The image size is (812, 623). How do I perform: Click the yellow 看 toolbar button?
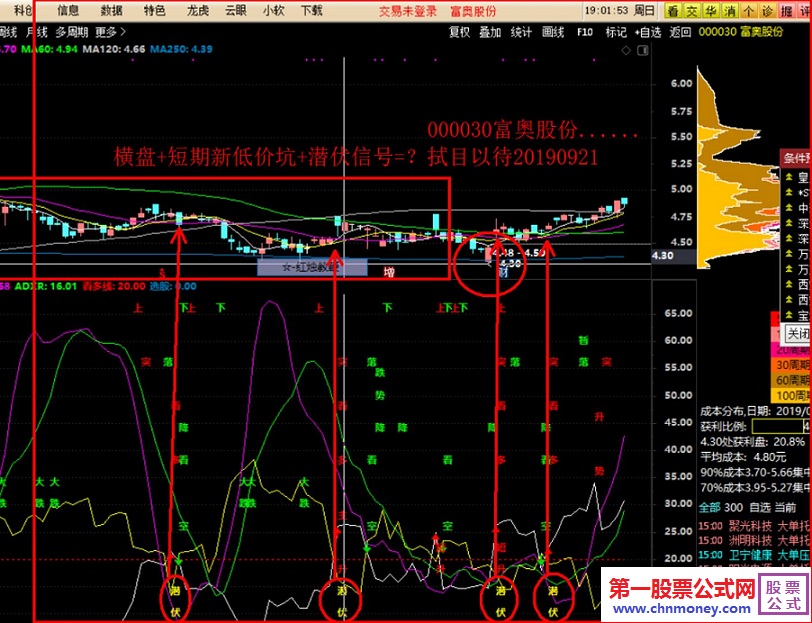coord(673,11)
